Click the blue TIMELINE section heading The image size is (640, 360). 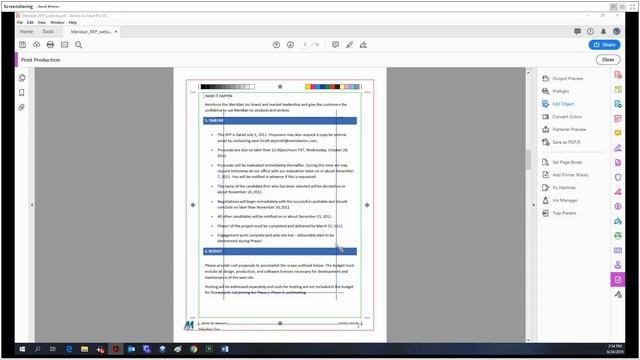[x=280, y=121]
